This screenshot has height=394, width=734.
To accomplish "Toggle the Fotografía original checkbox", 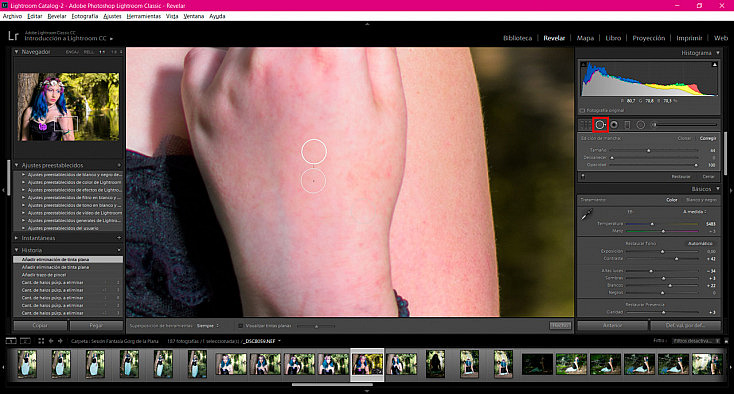I will coord(583,110).
